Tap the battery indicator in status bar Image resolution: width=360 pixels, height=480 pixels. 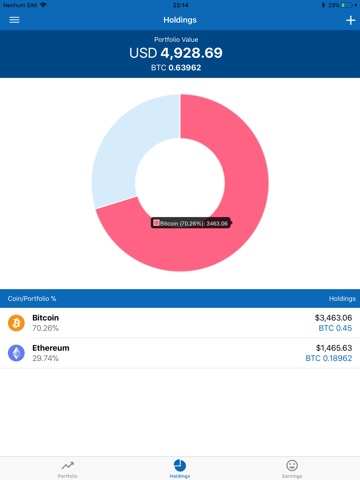click(x=347, y=5)
